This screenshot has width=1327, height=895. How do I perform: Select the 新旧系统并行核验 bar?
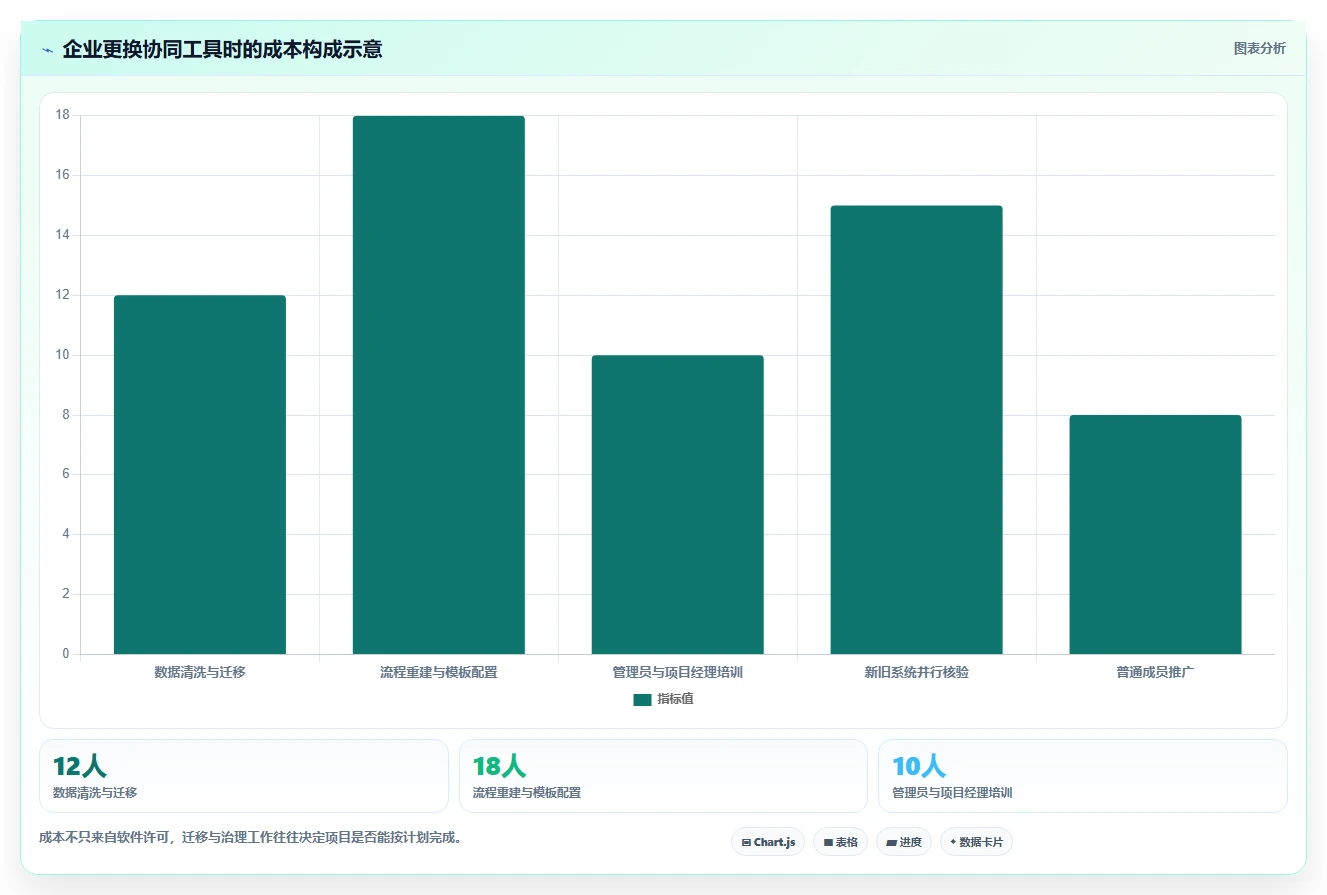917,430
